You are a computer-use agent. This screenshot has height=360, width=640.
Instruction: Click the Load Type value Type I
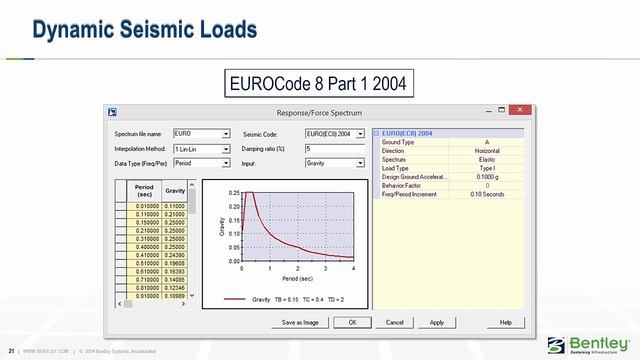tap(487, 168)
